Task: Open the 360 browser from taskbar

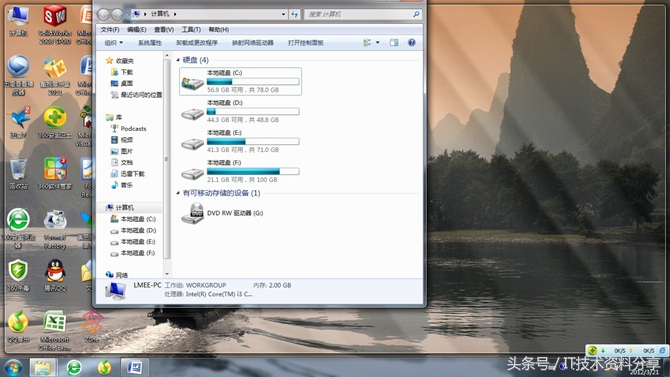Action: point(74,367)
